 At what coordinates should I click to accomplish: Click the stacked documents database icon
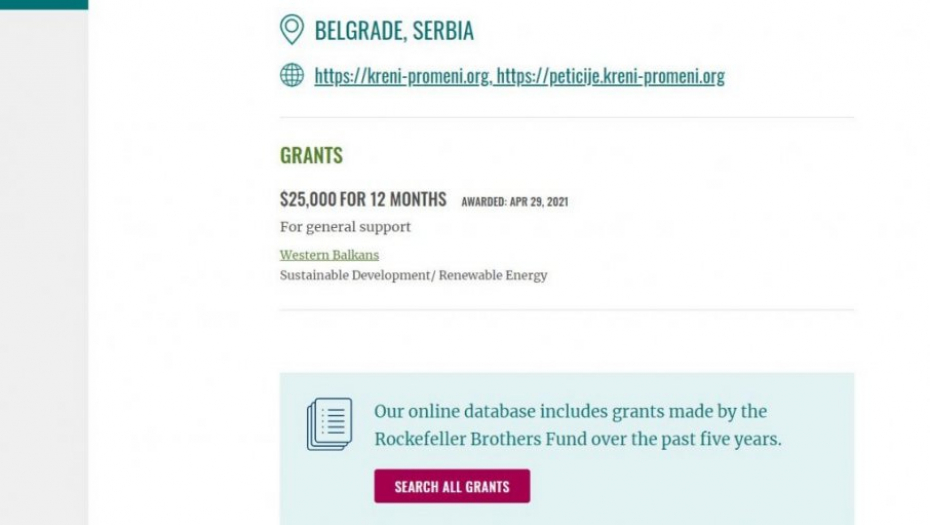[x=330, y=423]
